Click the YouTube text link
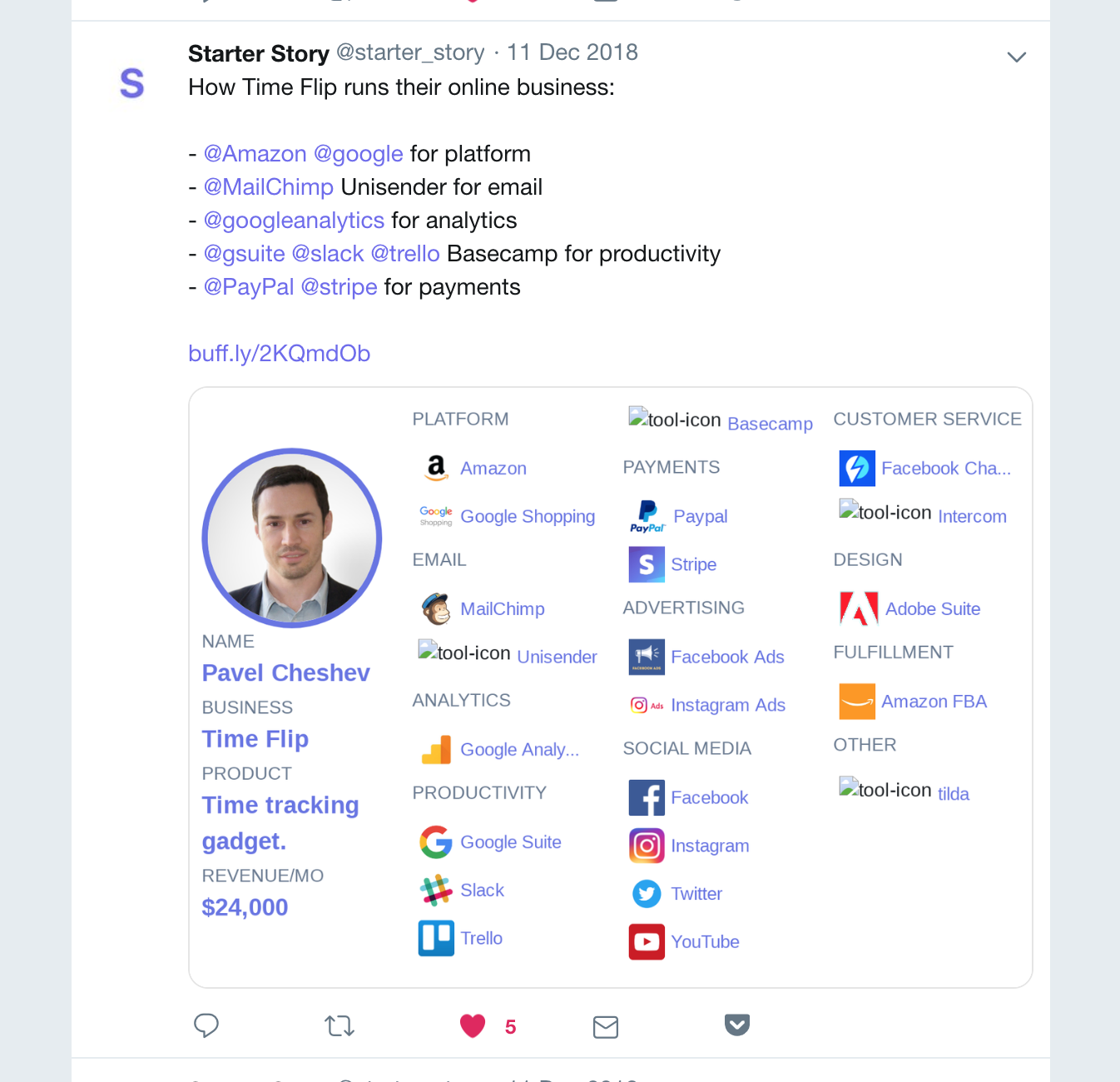The height and width of the screenshot is (1082, 1120). click(705, 941)
